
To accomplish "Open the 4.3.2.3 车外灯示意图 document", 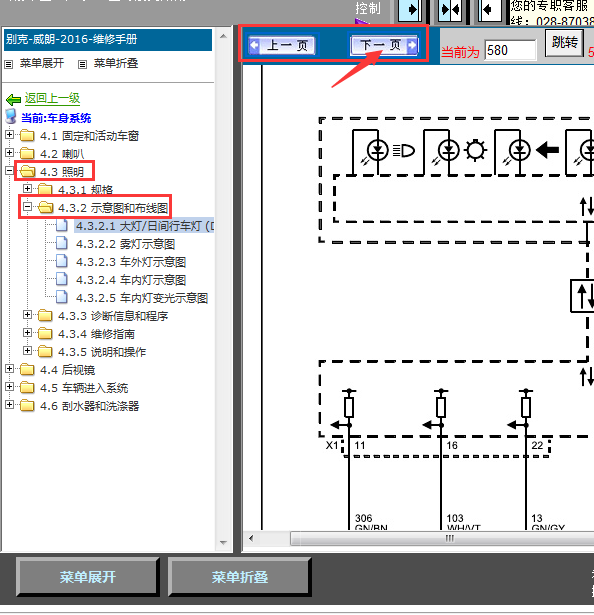I will point(131,262).
